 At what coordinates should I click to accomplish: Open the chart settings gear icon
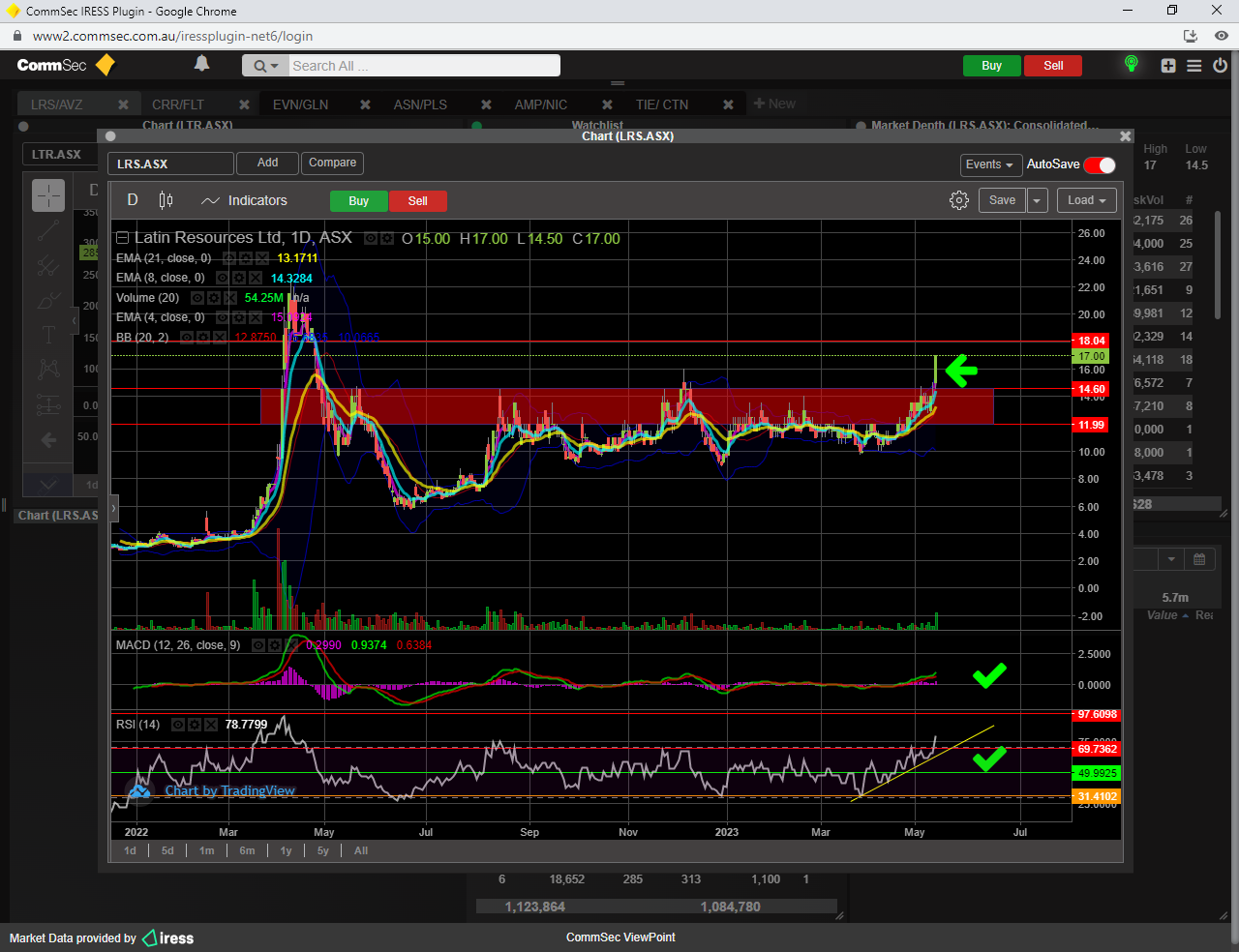tap(958, 200)
